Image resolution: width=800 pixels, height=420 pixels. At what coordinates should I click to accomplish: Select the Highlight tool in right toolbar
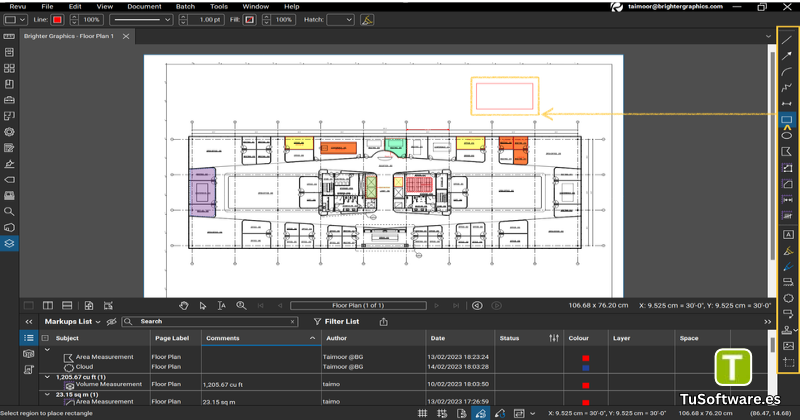(788, 251)
